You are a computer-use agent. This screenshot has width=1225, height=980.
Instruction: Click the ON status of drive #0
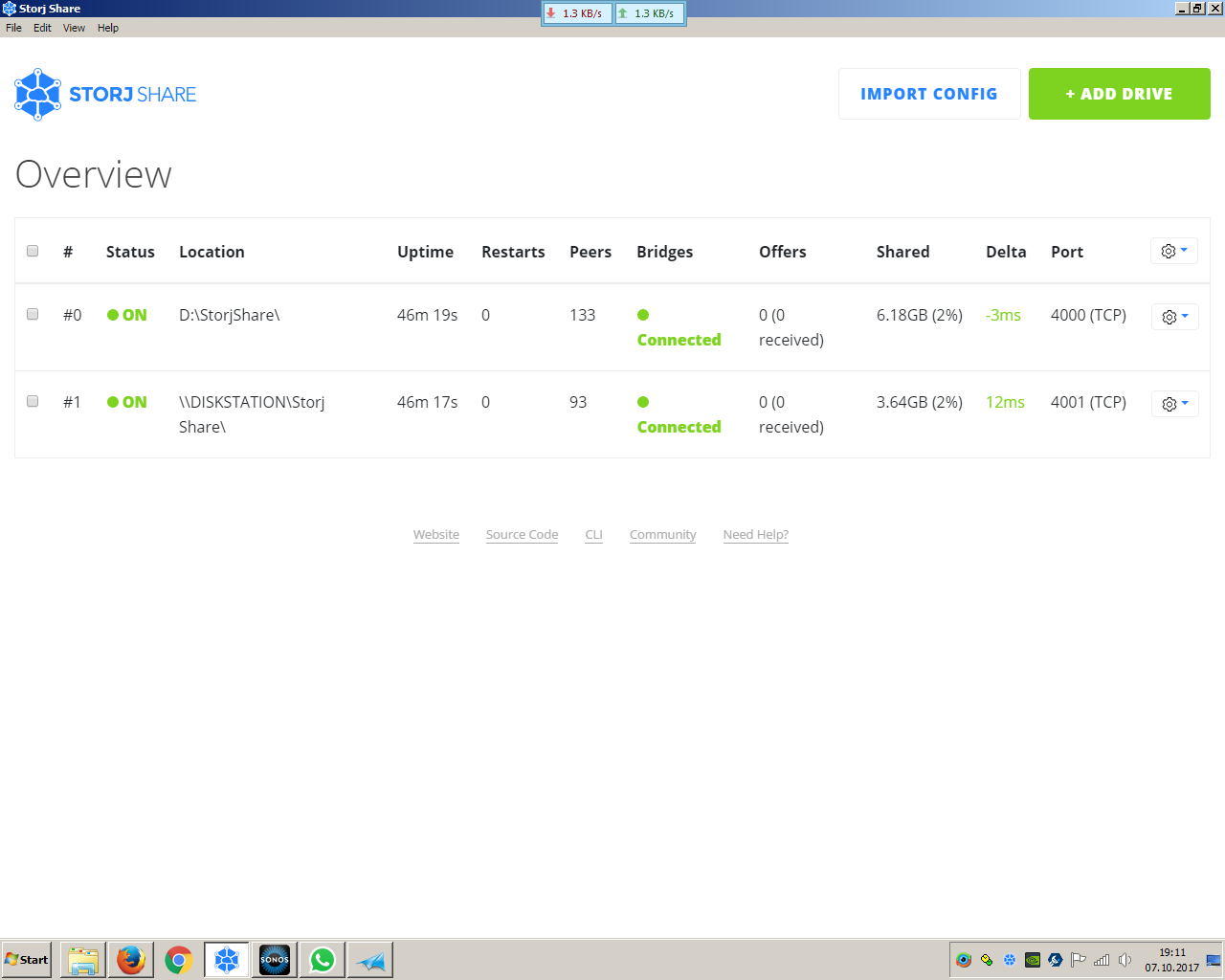tap(127, 315)
